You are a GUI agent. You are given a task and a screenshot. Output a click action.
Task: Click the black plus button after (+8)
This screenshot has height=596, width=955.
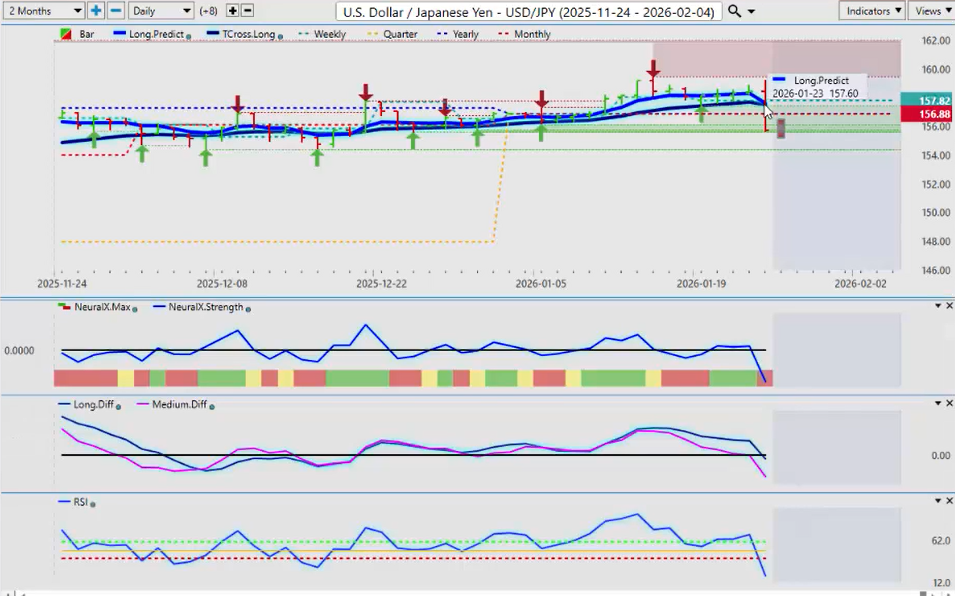pos(233,10)
